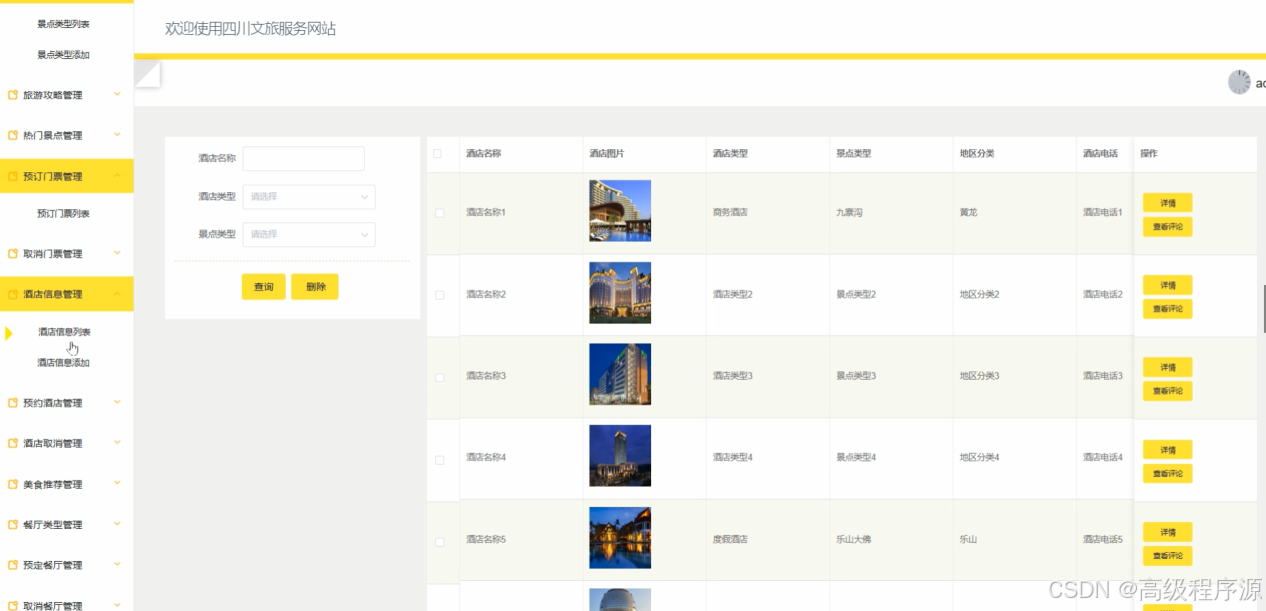
Task: Click the icon beside 取消餐厅管理
Action: point(13,605)
